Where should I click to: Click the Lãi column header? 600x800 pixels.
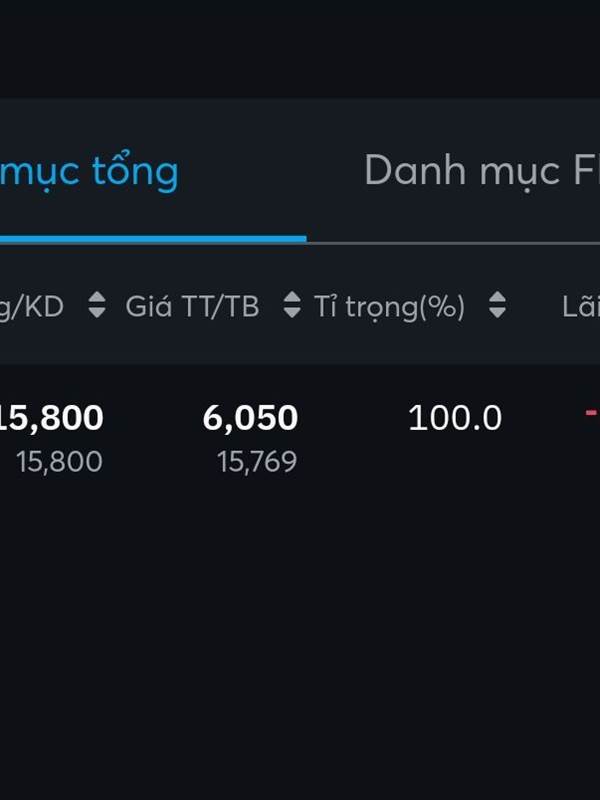click(581, 307)
